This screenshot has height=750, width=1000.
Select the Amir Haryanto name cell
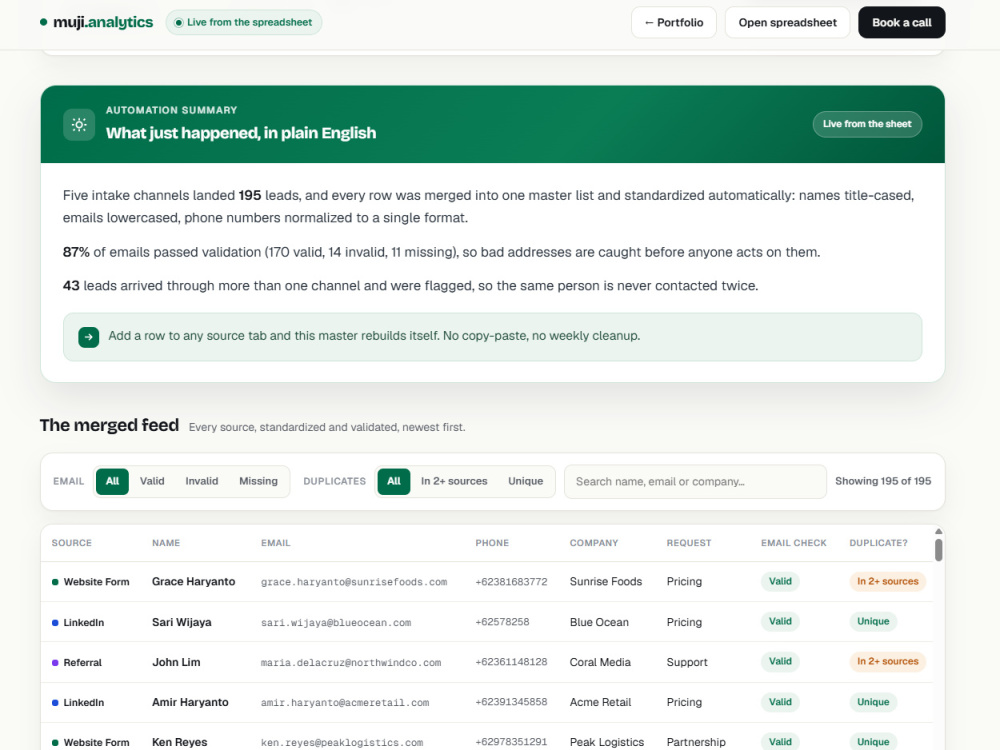tap(190, 702)
